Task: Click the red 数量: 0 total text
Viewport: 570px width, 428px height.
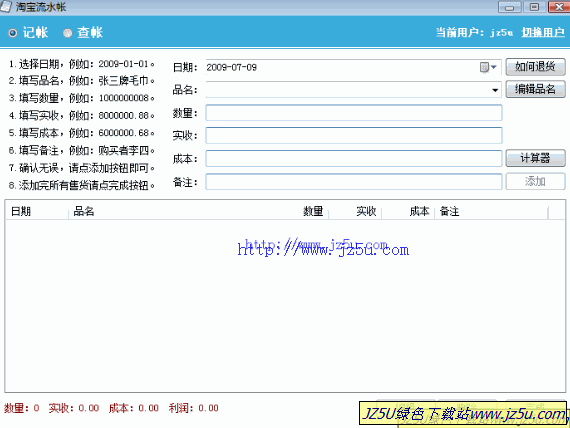Action: 21,408
